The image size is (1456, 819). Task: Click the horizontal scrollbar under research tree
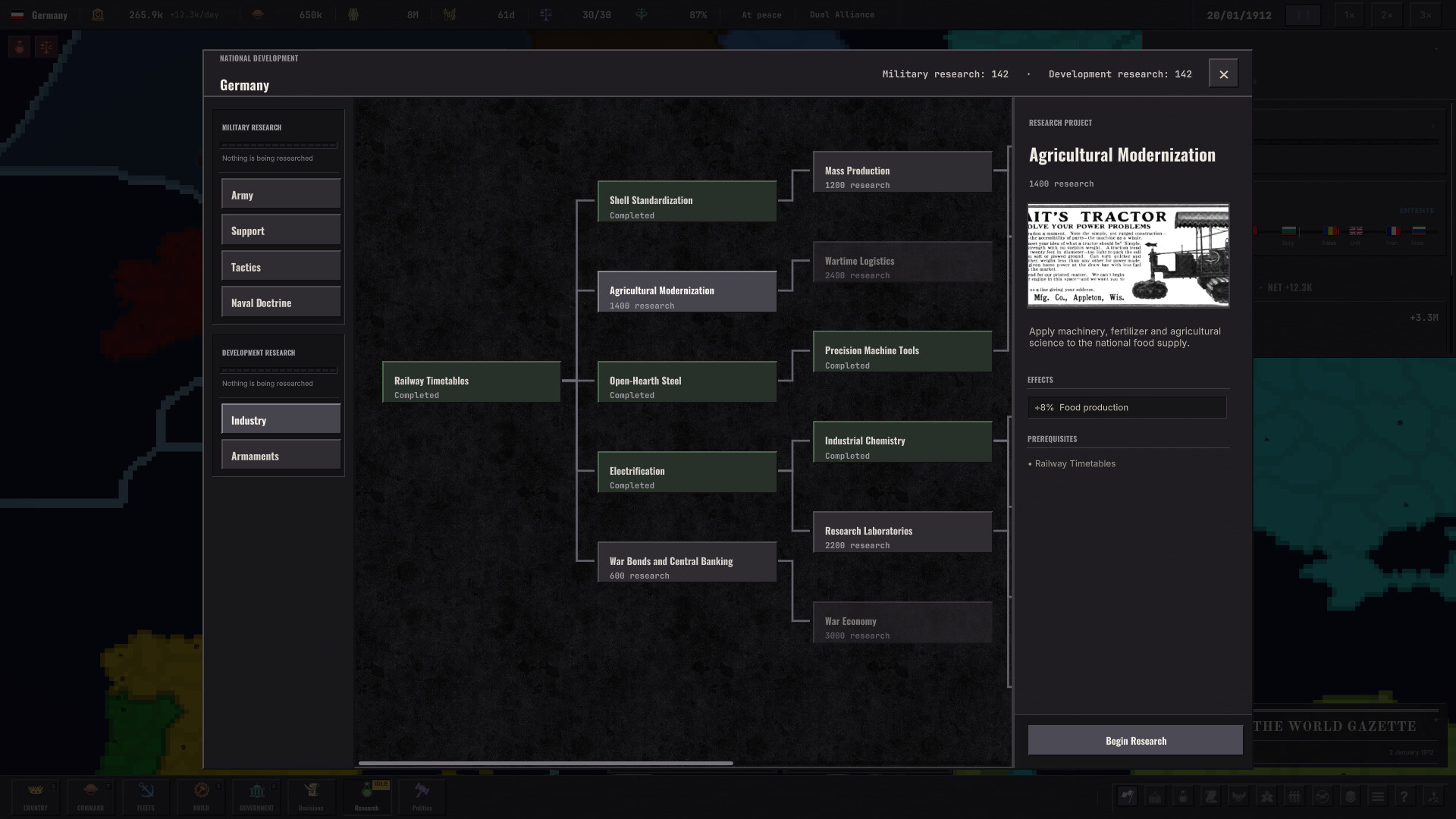[x=545, y=763]
